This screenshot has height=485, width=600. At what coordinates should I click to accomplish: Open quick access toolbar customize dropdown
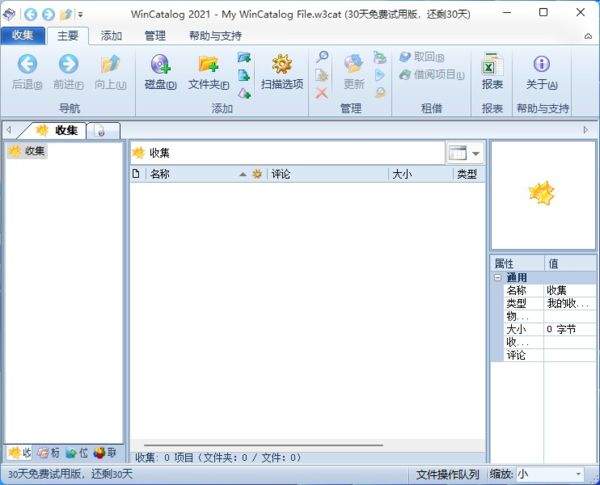click(81, 15)
